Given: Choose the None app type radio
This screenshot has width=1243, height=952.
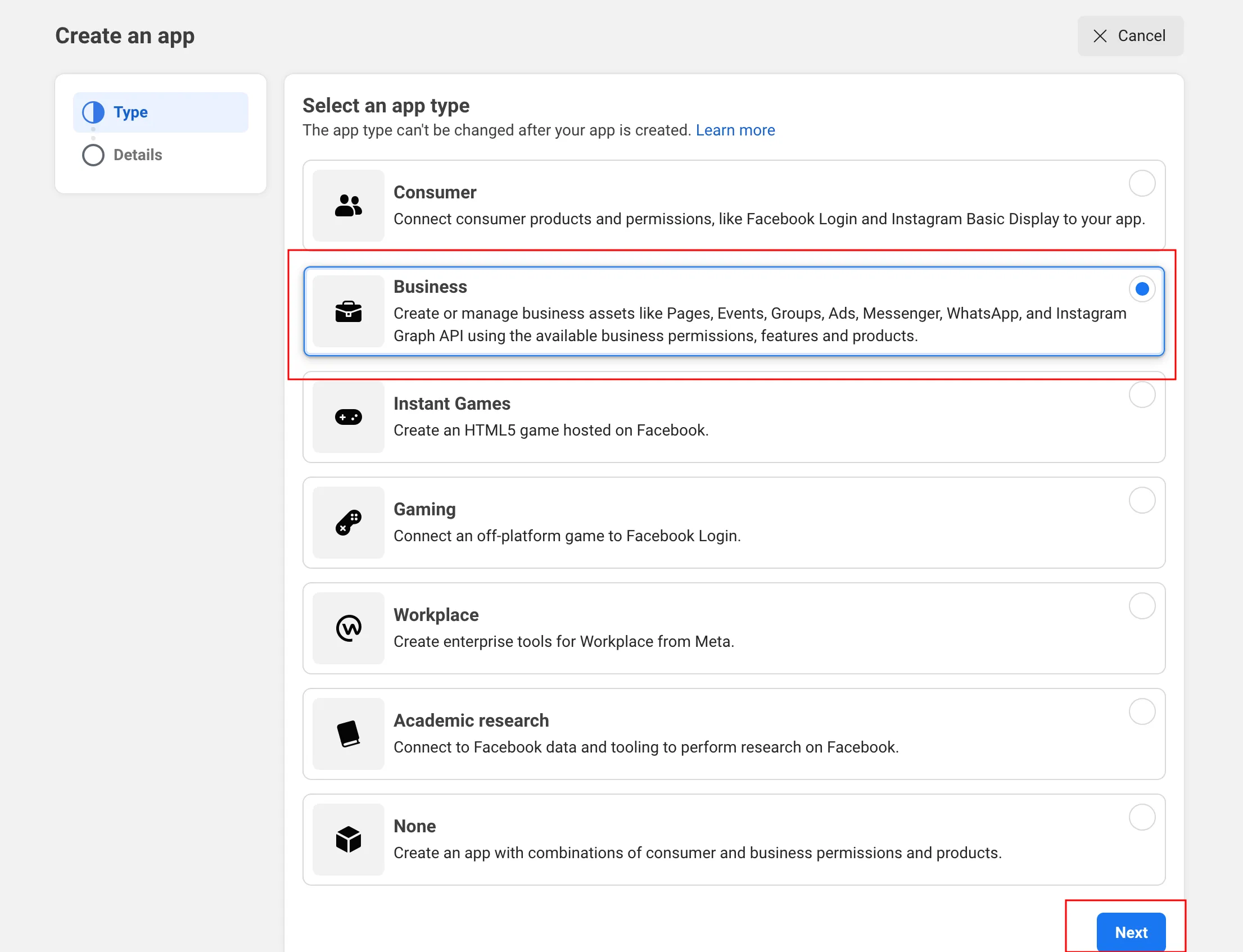Looking at the screenshot, I should [1142, 817].
